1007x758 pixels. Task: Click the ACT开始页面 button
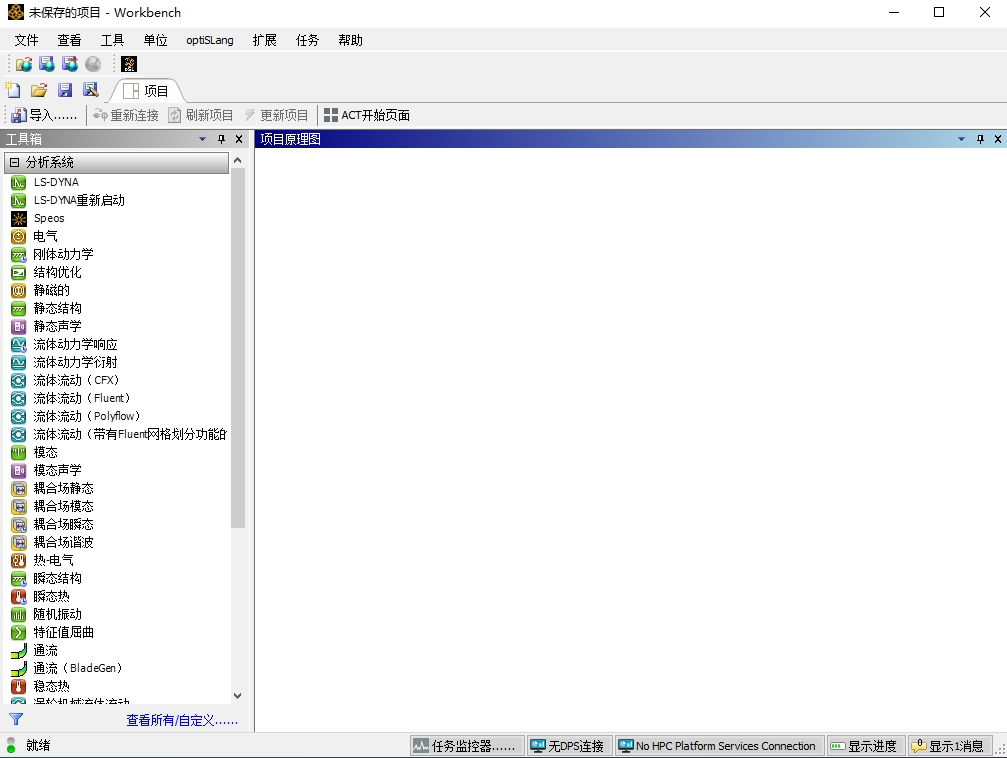pos(367,115)
